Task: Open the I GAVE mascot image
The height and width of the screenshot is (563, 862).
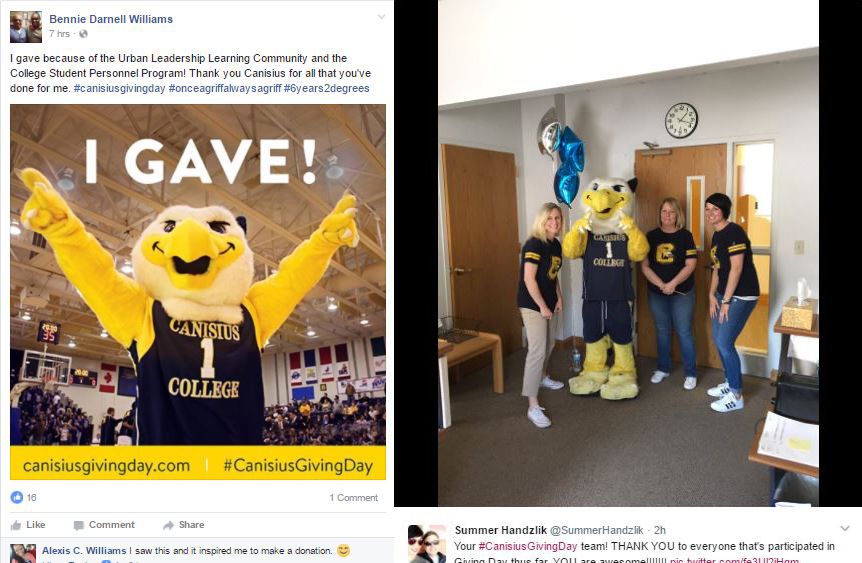Action: (198, 292)
